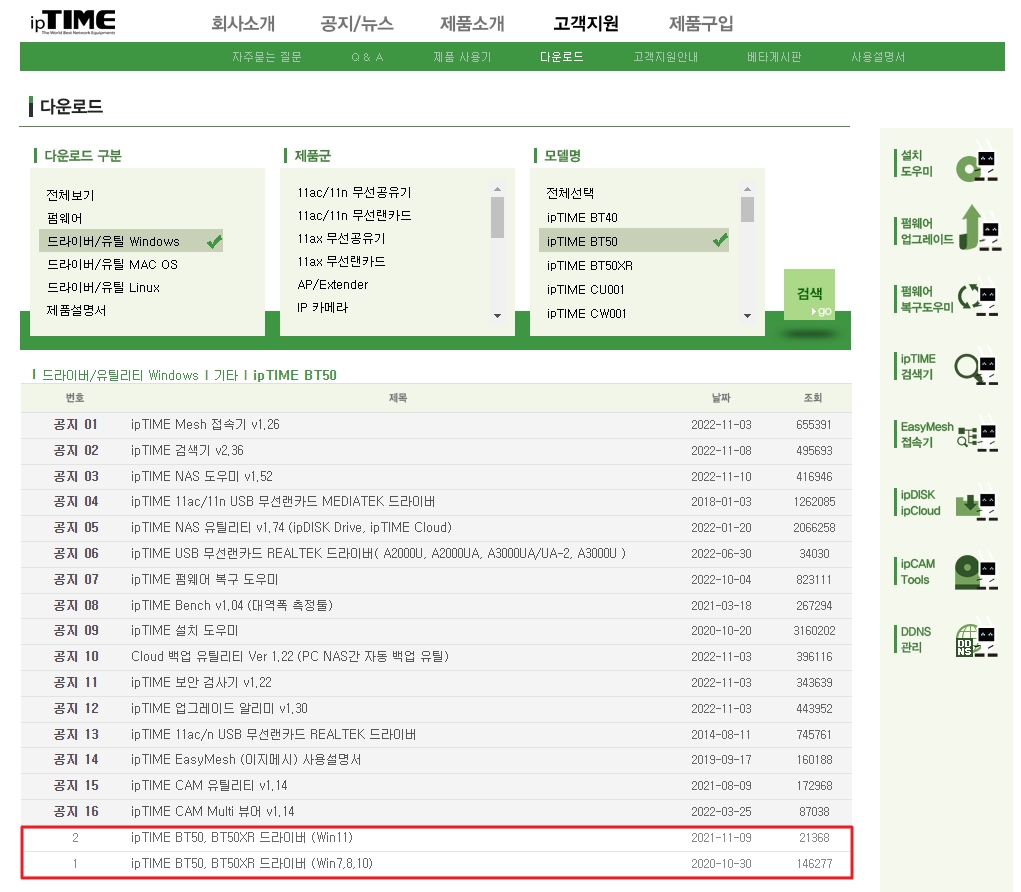Go to 제품 사용기 submenu
Screen dimensions: 1021x892
pyautogui.click(x=462, y=57)
